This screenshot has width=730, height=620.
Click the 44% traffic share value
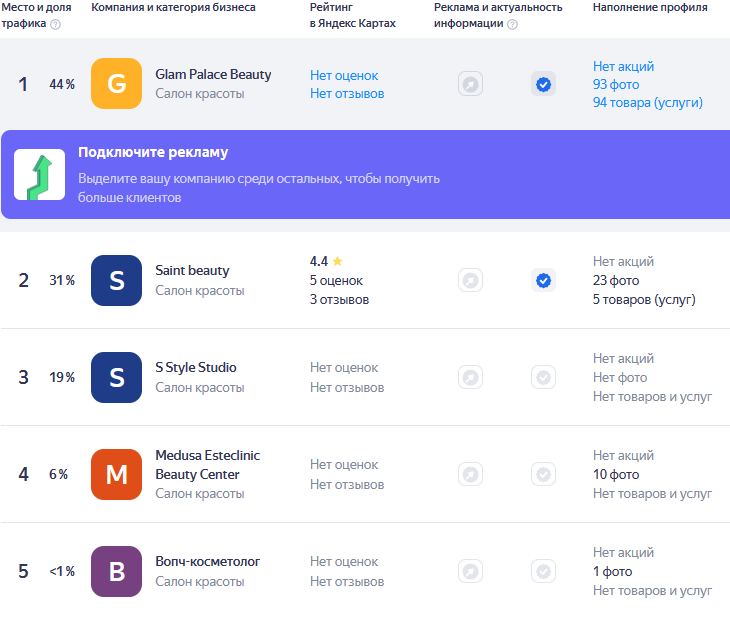62,84
